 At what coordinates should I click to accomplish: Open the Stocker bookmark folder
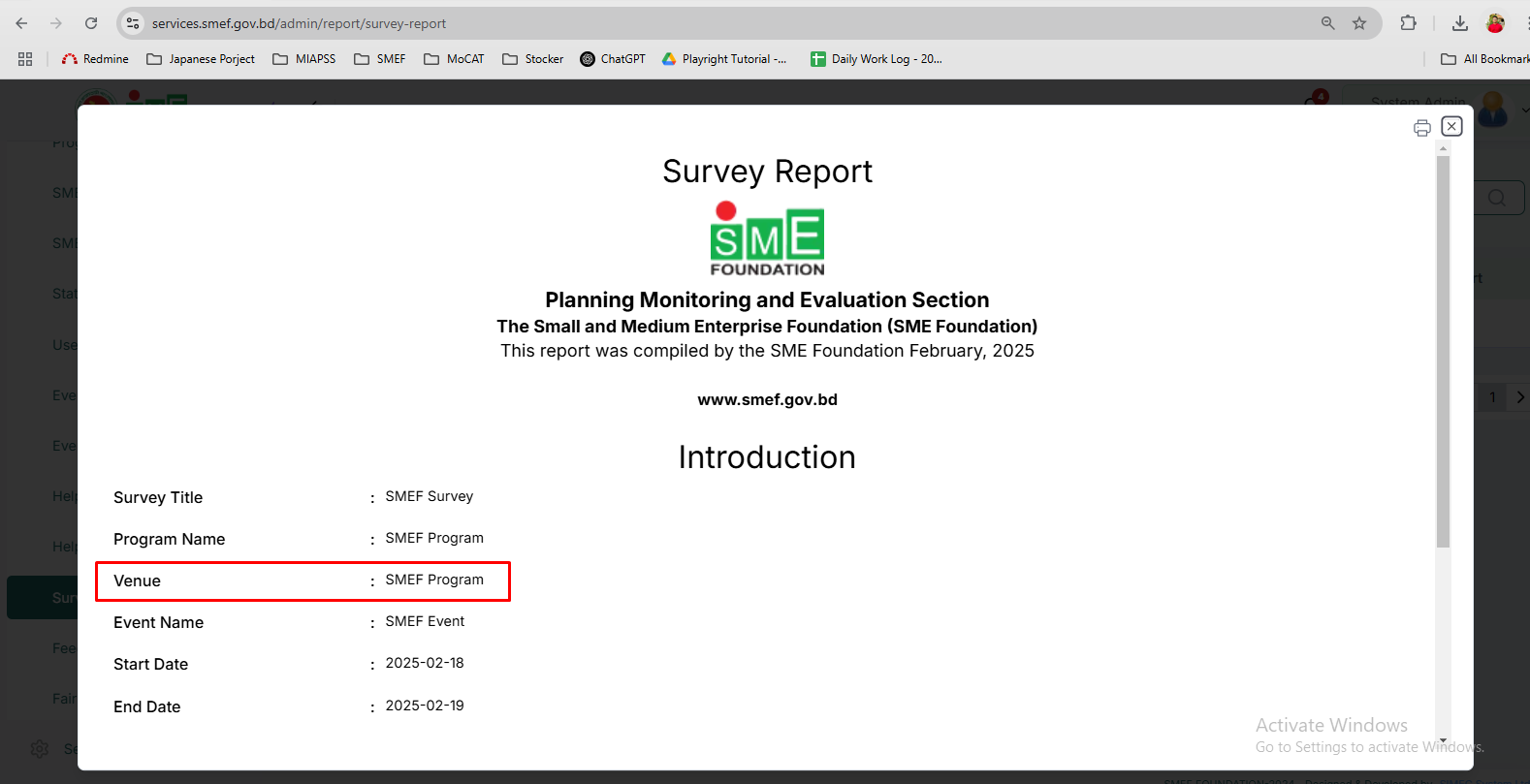coord(532,59)
